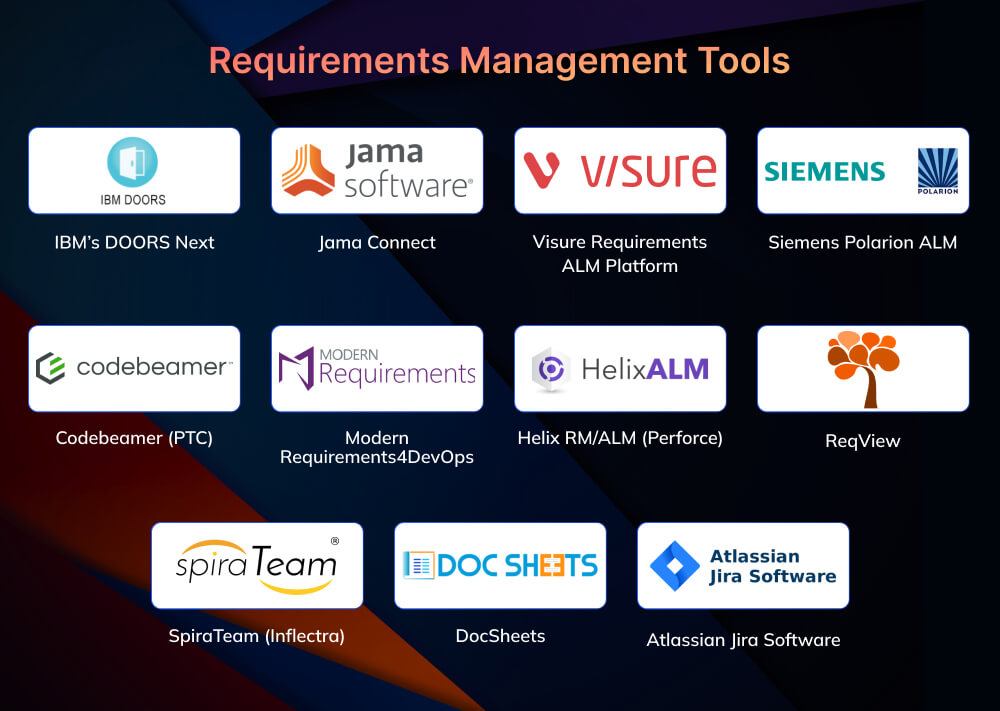This screenshot has width=1000, height=711.
Task: Click the HelixALM purple hexagon icon
Action: pos(550,368)
